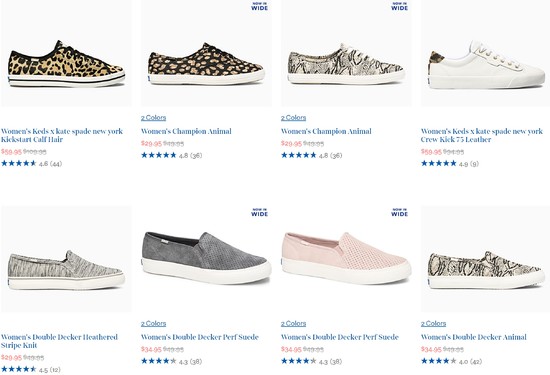The image size is (550, 375).
Task: Click 2 Colors under the snake print Champion shoe
Action: coord(294,118)
